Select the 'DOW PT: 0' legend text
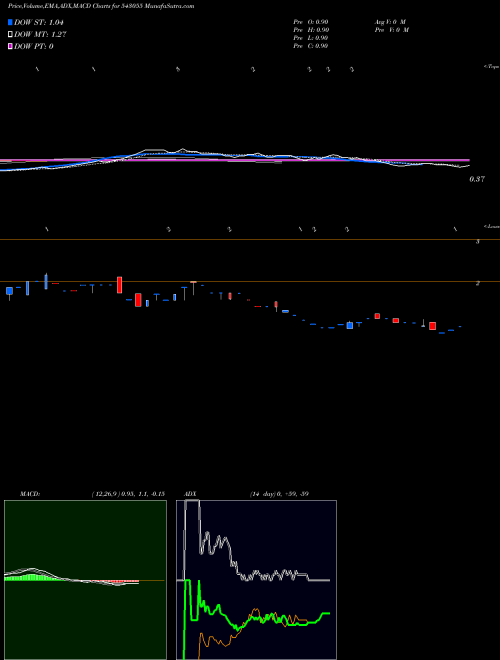500x660 pixels. pos(34,46)
